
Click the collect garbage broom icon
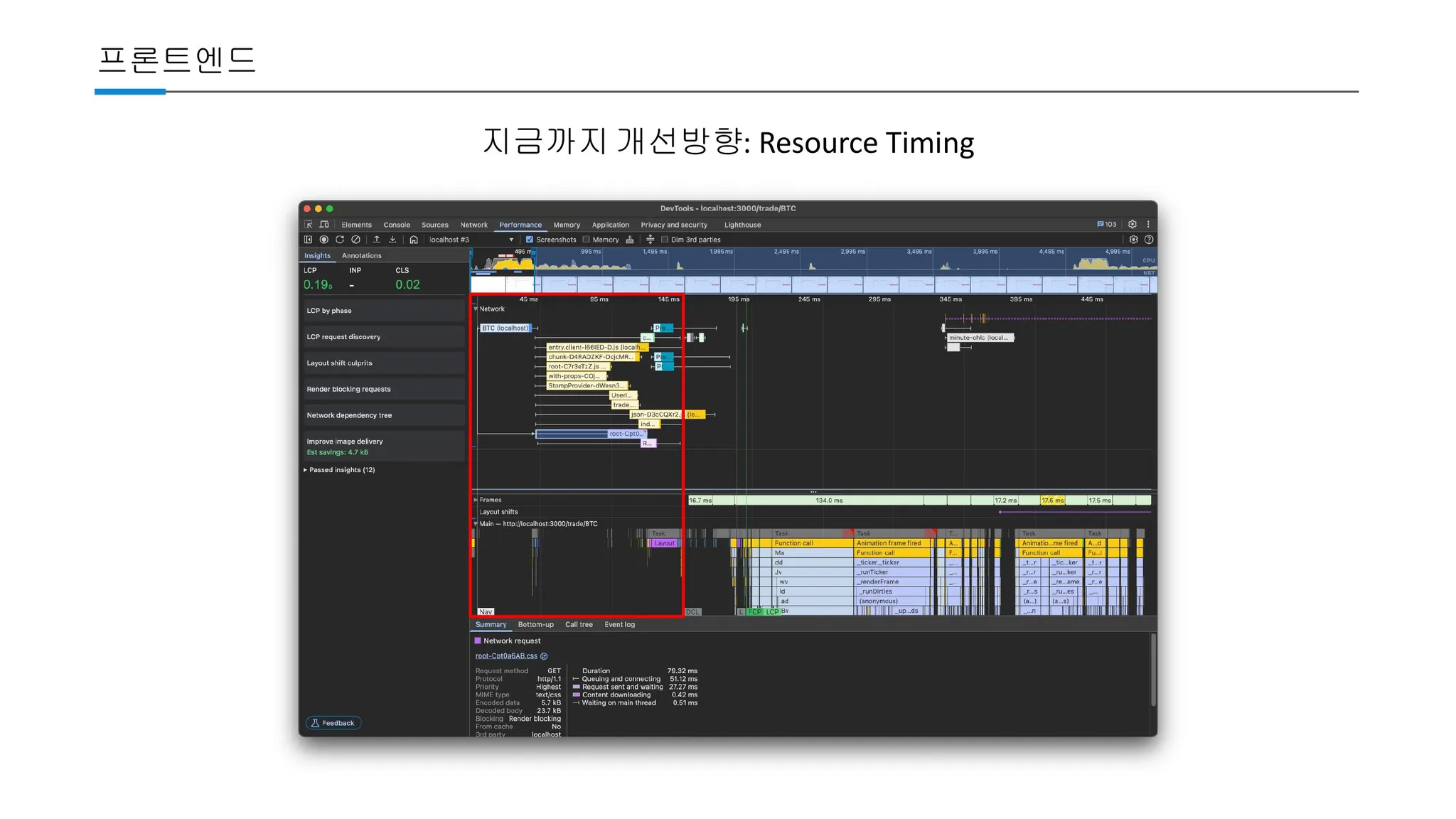coord(630,240)
